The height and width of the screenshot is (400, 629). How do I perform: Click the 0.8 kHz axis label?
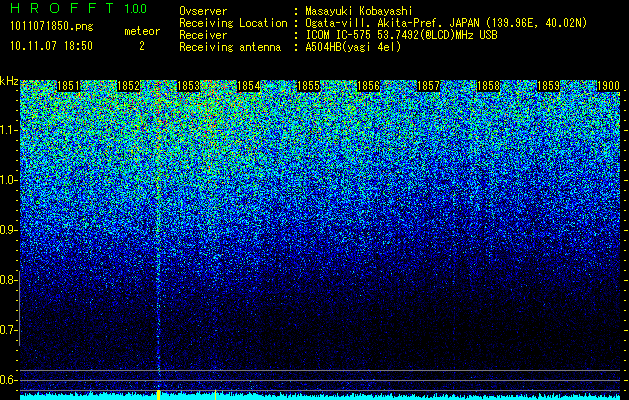(8, 280)
